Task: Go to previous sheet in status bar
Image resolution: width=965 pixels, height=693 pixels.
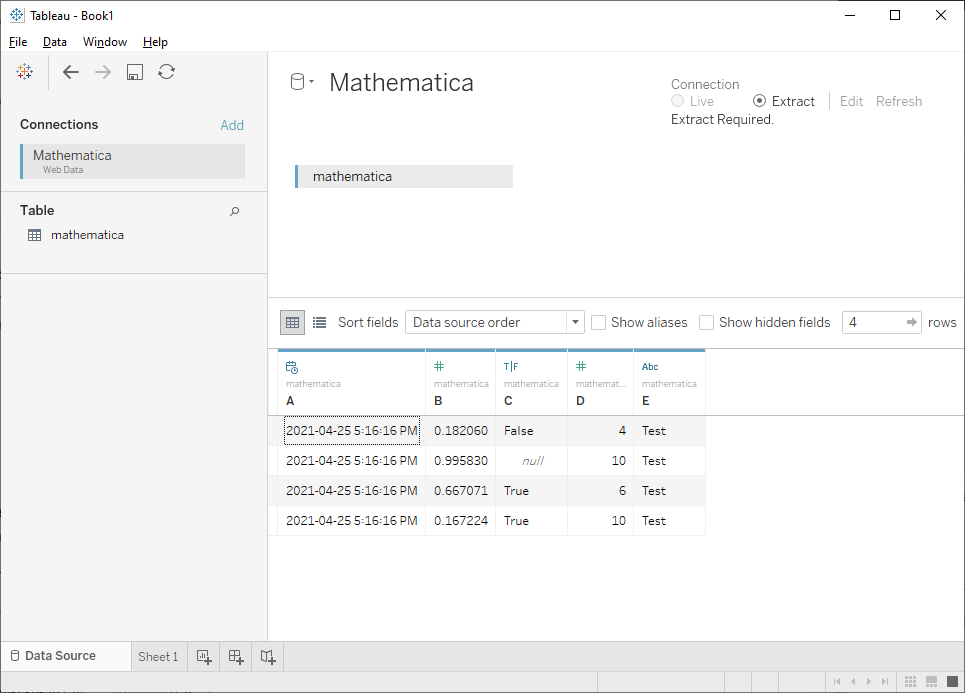Action: (853, 681)
